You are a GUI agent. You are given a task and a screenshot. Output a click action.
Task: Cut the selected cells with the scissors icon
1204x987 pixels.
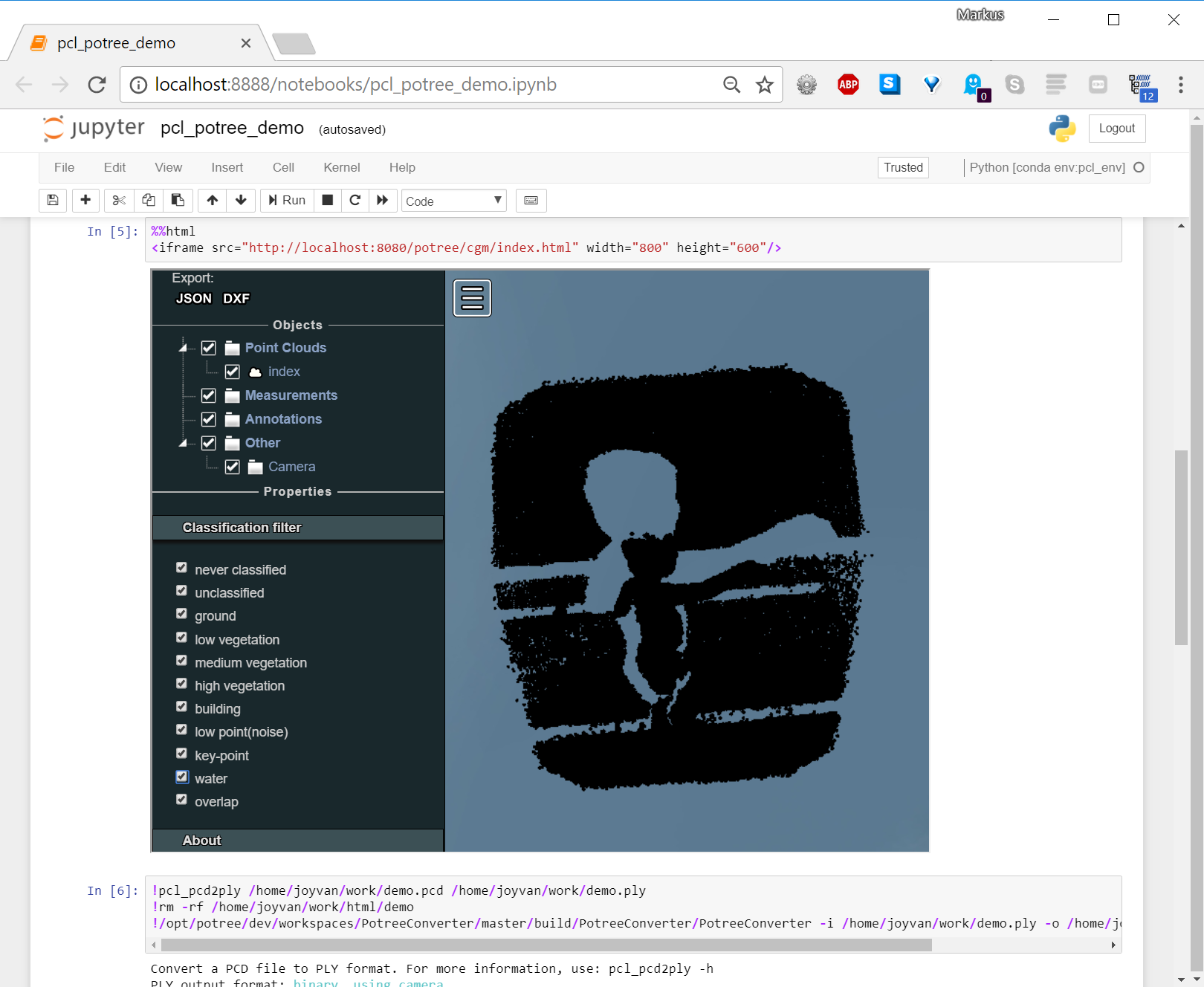(x=119, y=201)
